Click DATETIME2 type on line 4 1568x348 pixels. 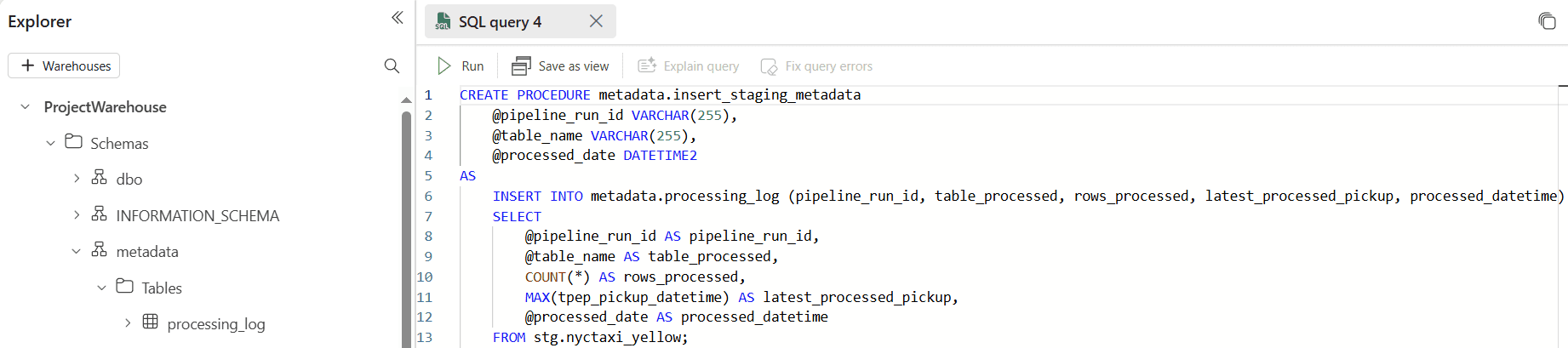[x=660, y=156]
